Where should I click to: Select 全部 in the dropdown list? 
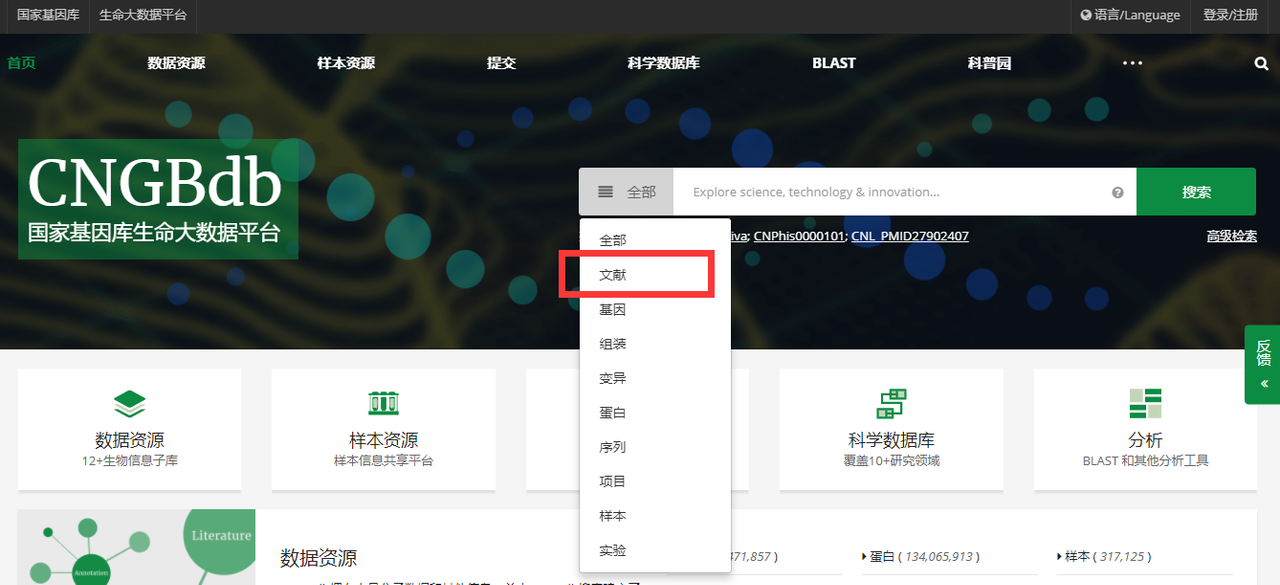(x=655, y=240)
